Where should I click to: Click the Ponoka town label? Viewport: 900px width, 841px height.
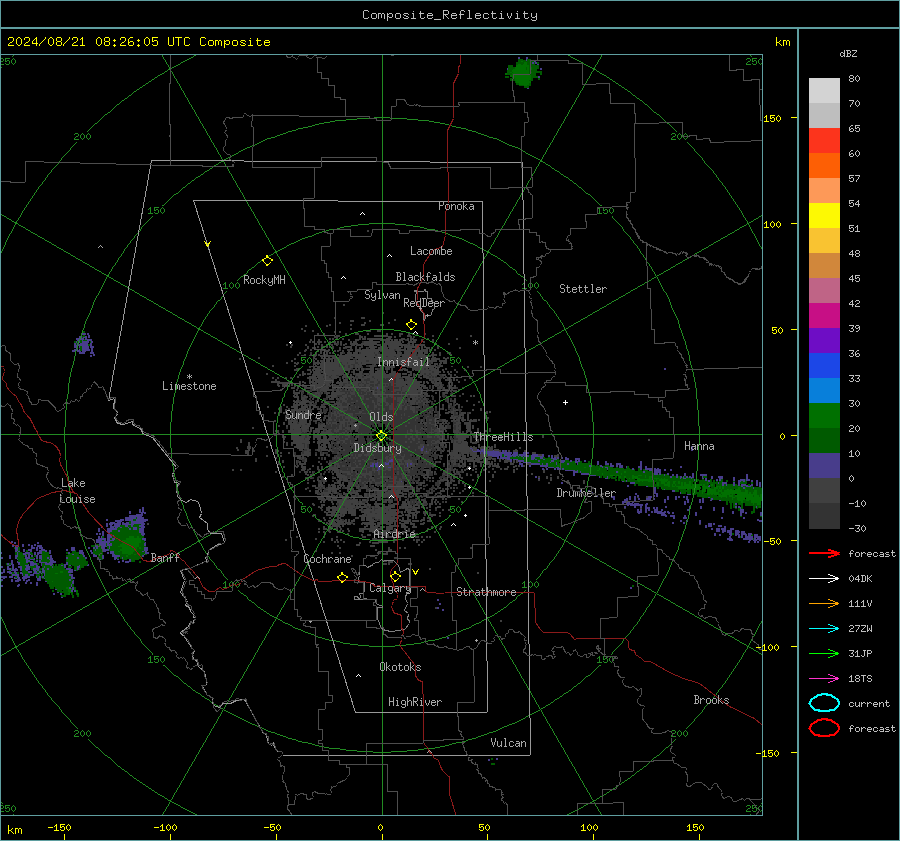(x=456, y=206)
